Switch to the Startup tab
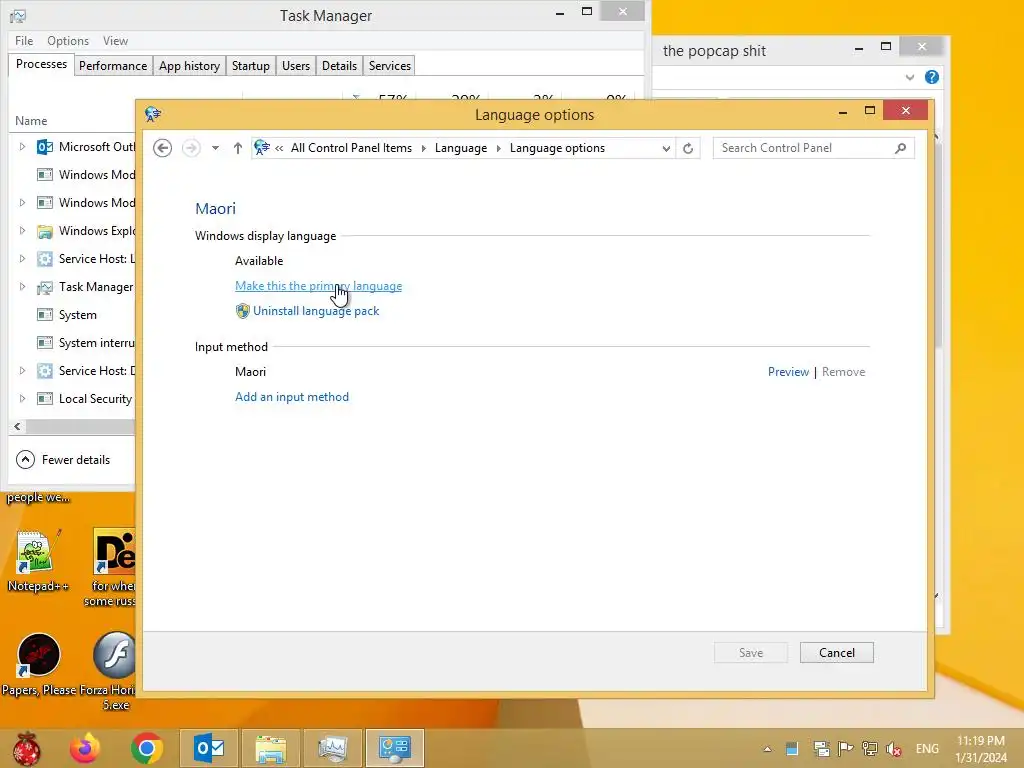This screenshot has height=768, width=1024. [x=251, y=66]
